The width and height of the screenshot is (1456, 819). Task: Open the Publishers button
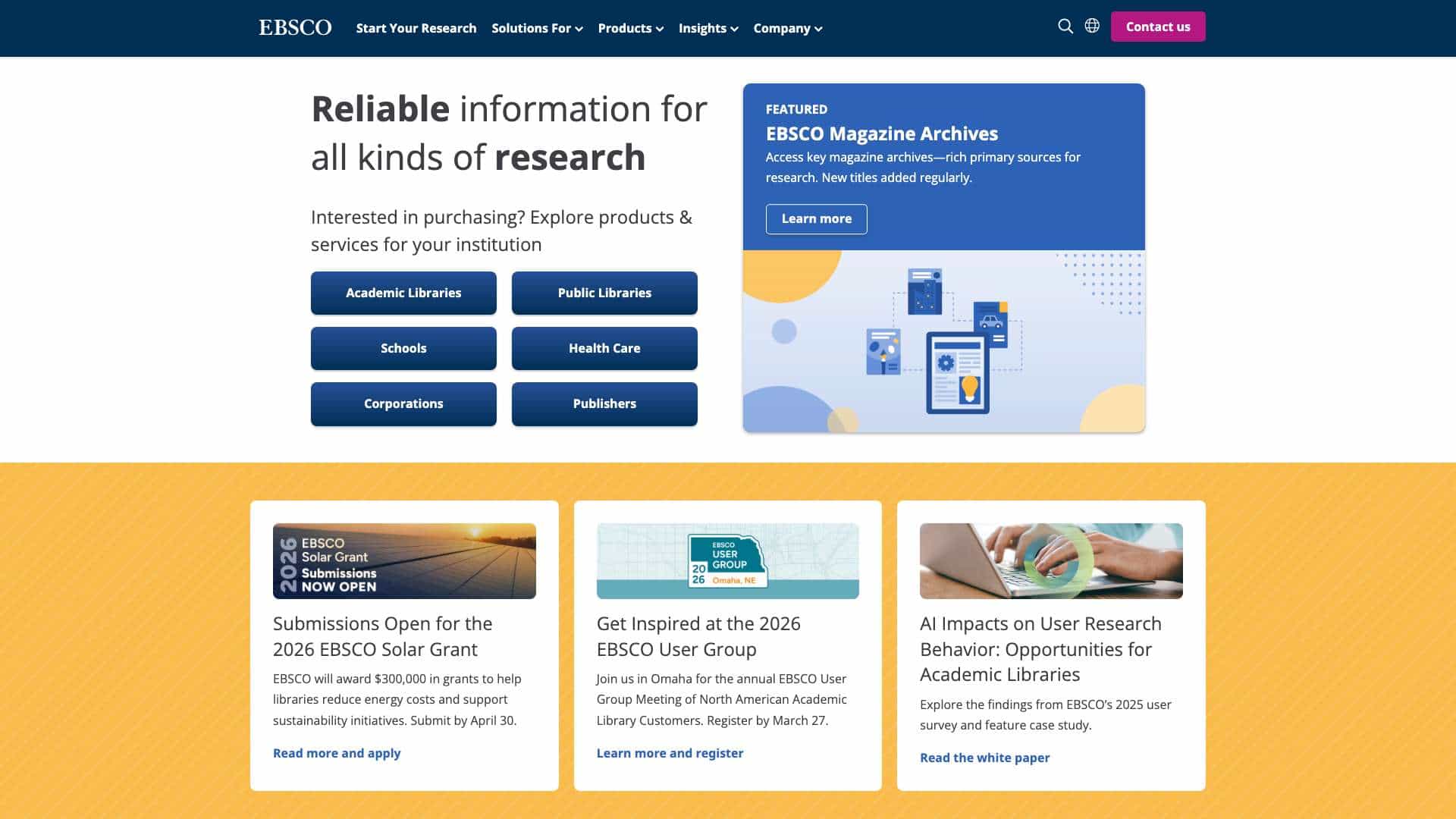(x=604, y=403)
